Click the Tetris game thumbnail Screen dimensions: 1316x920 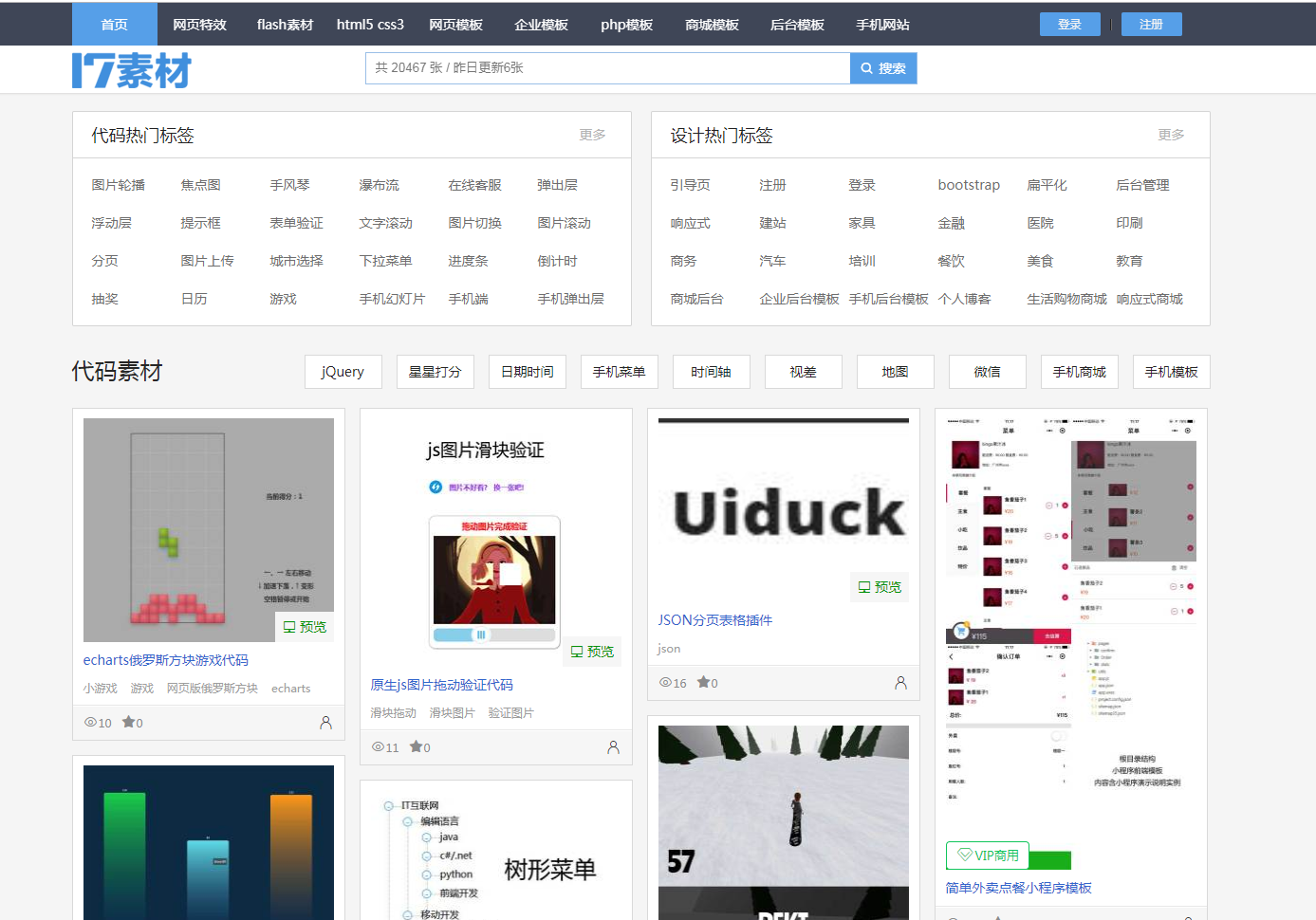click(209, 530)
